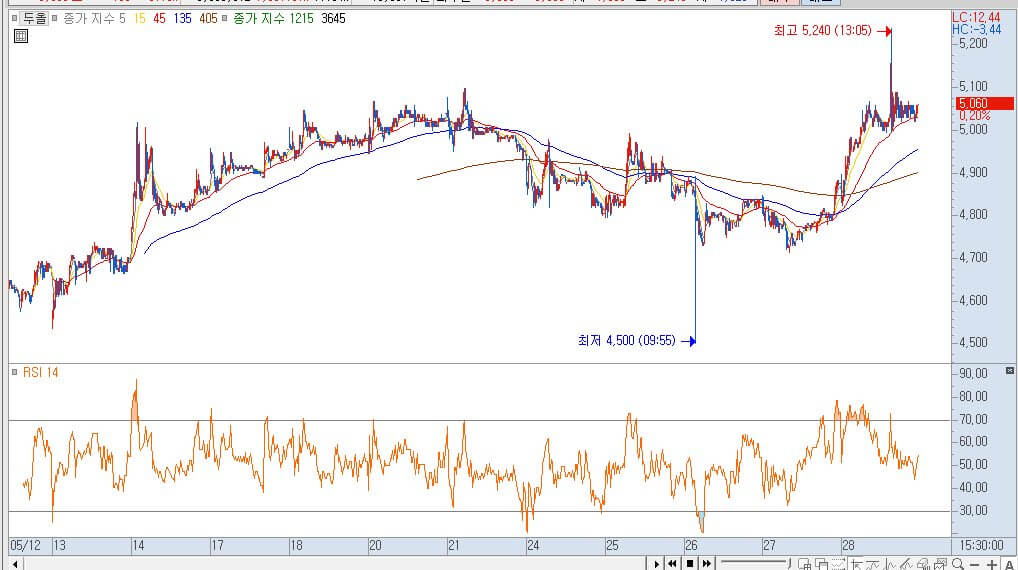The height and width of the screenshot is (570, 1018).
Task: Toggle the square marker before RSI 14
Action: 14,373
